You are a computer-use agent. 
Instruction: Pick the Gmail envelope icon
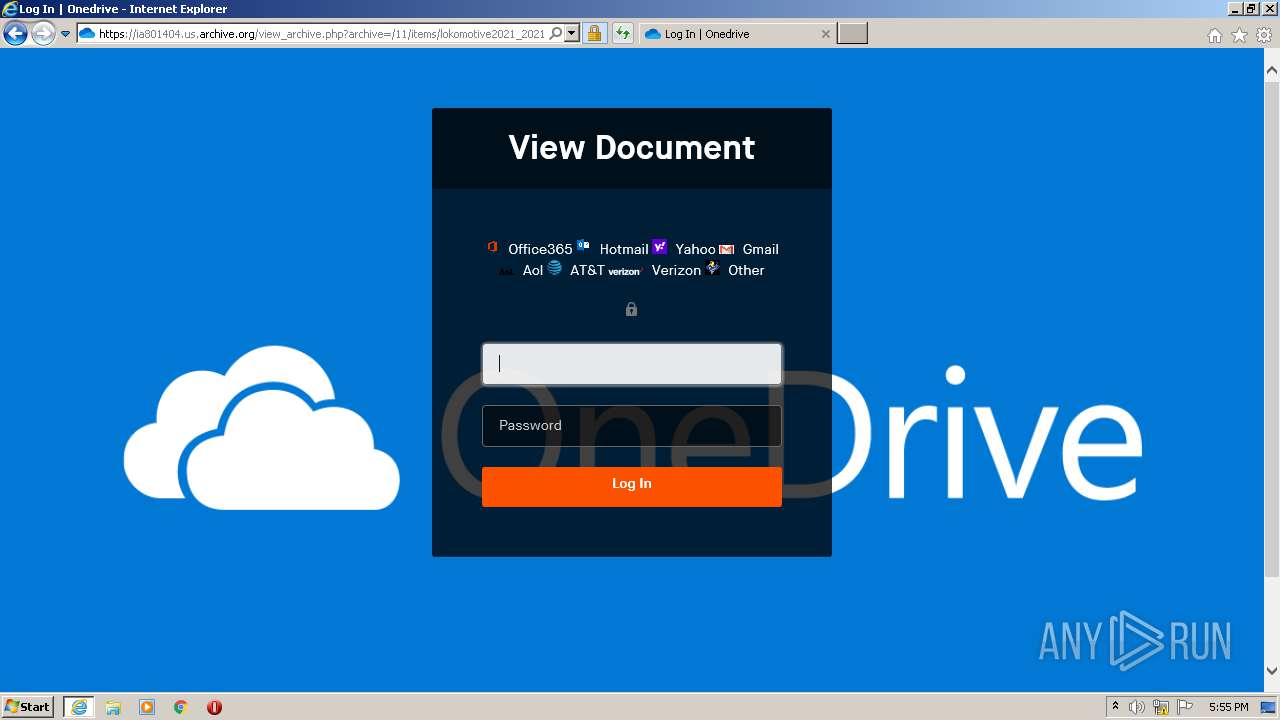(727, 249)
